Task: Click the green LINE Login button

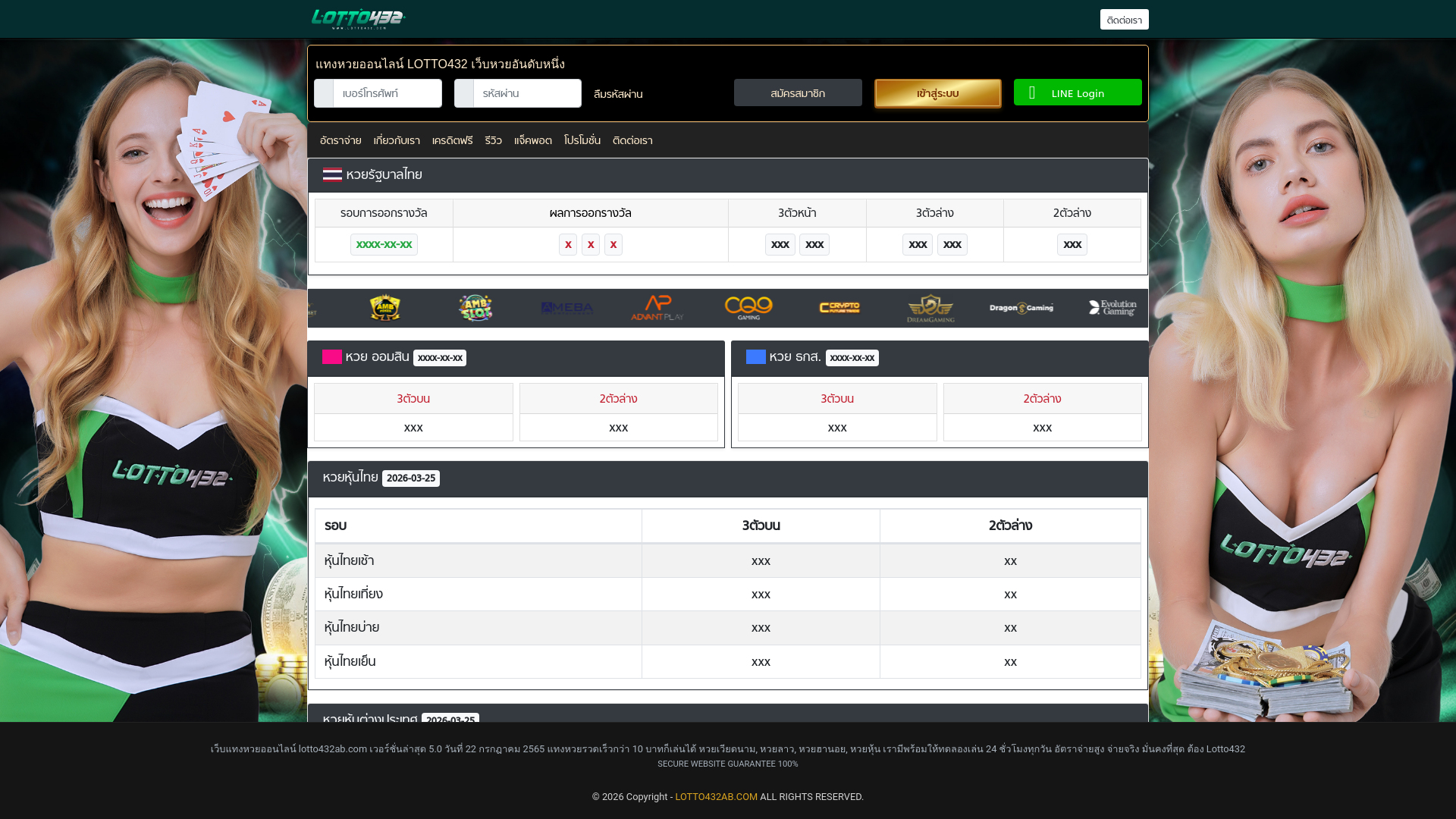Action: coord(1078,93)
